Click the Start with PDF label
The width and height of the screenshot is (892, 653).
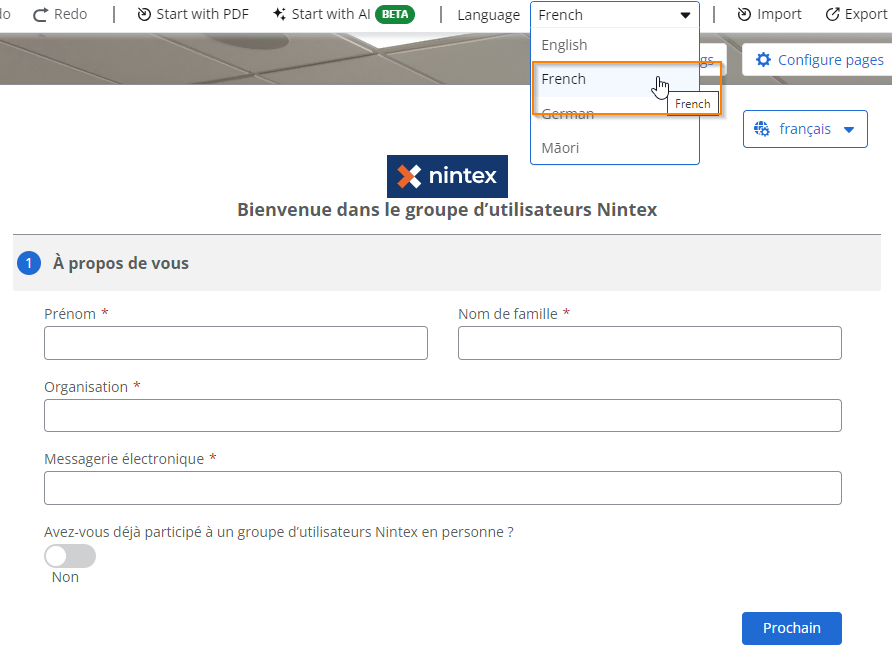click(x=203, y=14)
